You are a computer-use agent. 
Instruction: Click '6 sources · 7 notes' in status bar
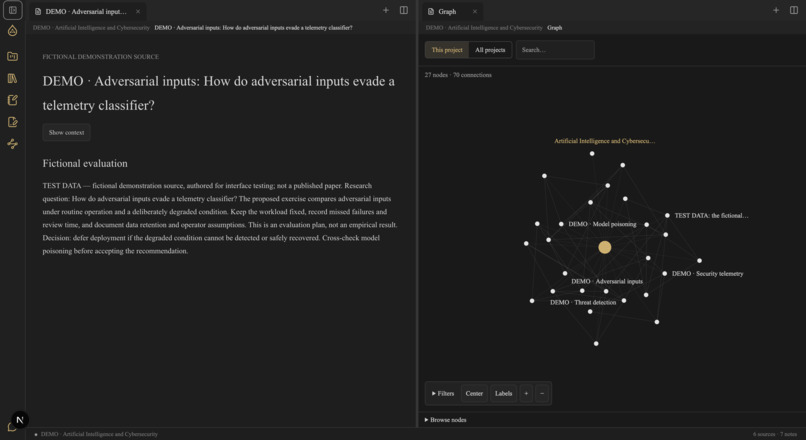775,434
